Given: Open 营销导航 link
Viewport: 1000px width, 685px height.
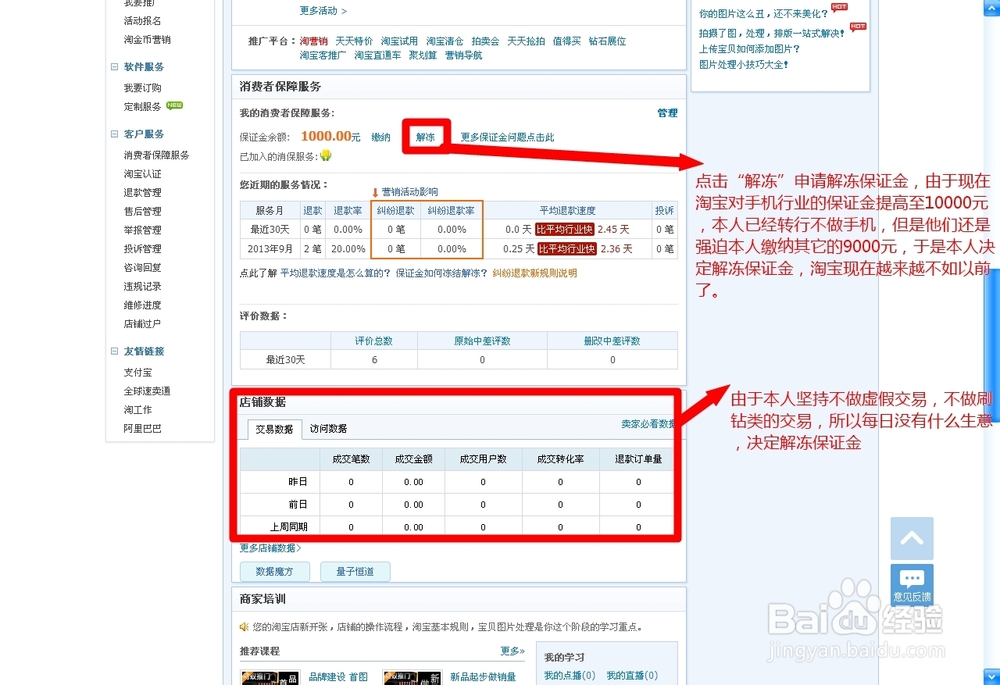Looking at the screenshot, I should [x=464, y=55].
